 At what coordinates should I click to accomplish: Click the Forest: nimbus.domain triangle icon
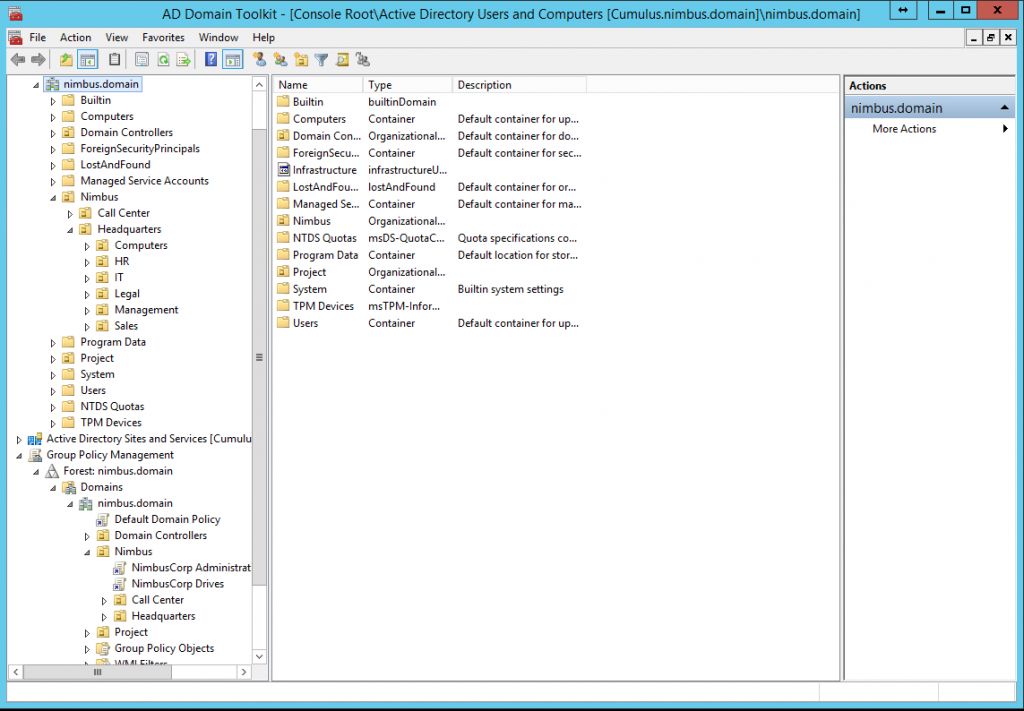point(52,471)
